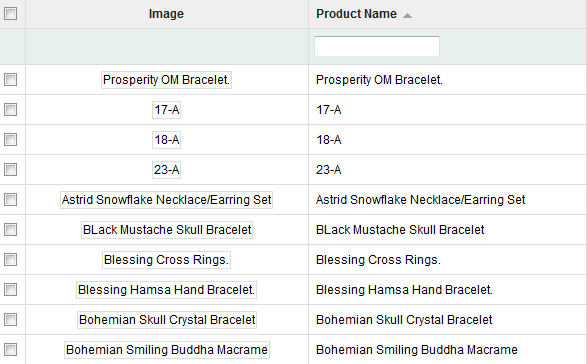Sort by Product Name column header
The image size is (587, 364).
coord(356,14)
